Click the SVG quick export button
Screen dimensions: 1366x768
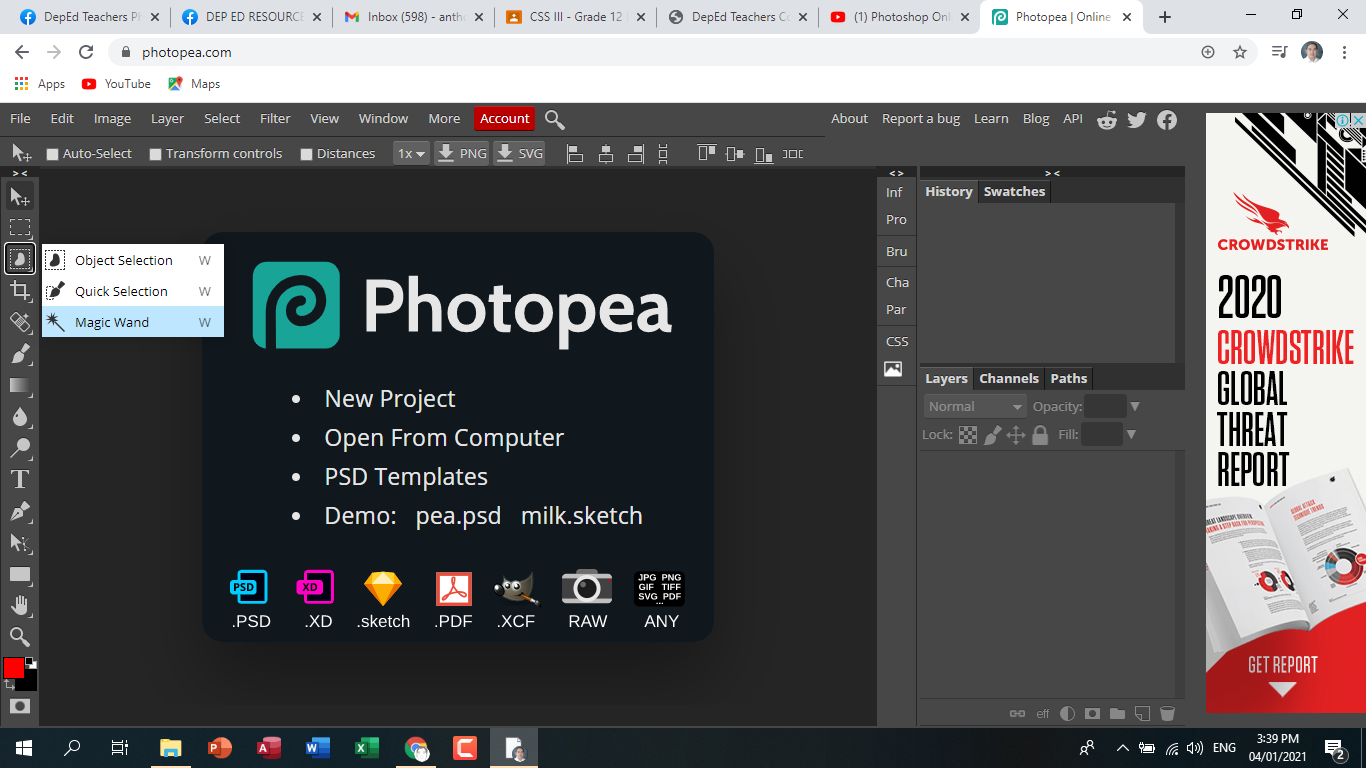click(519, 153)
